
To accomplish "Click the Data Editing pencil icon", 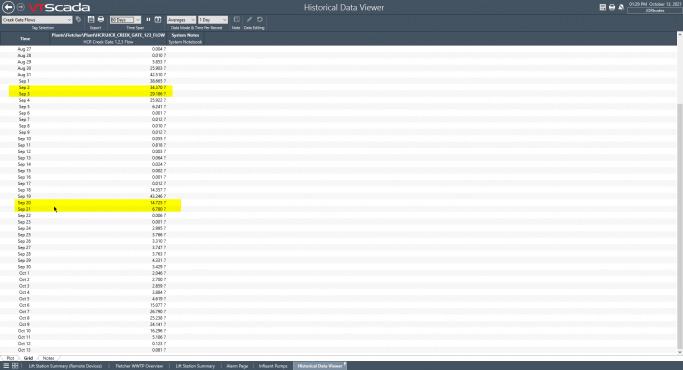I will tap(249, 20).
